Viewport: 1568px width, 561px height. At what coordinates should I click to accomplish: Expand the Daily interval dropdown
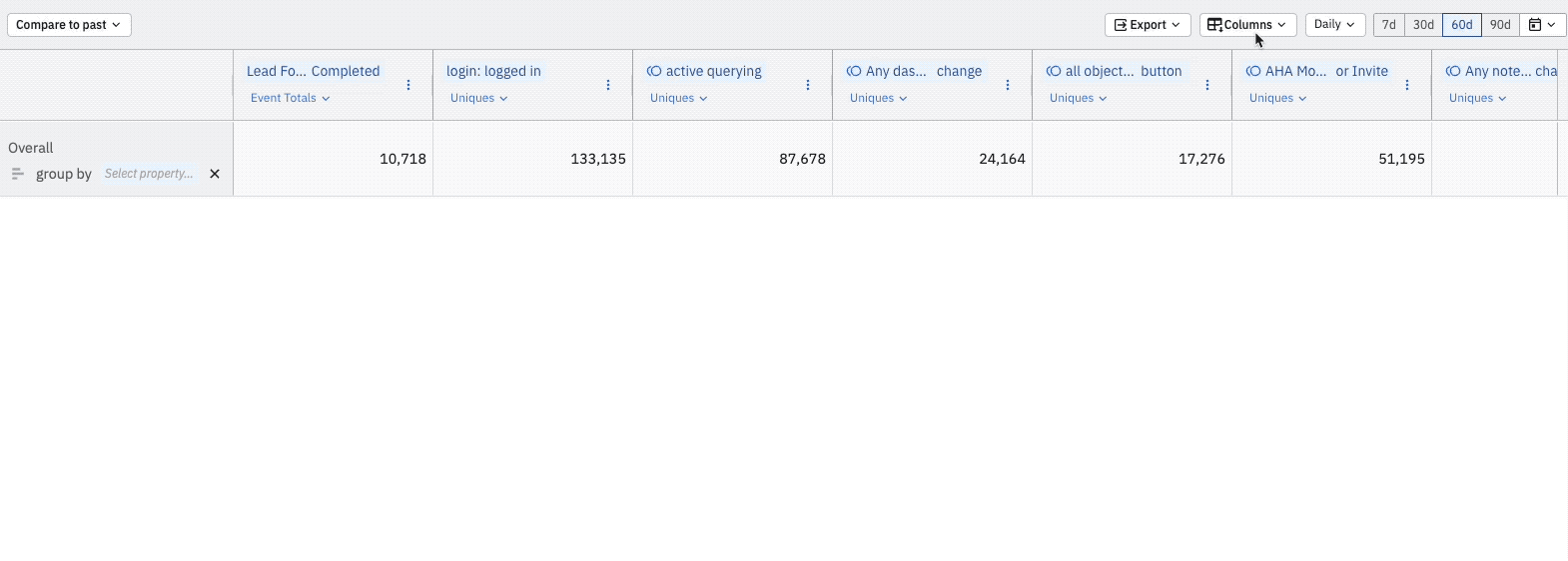(x=1334, y=25)
